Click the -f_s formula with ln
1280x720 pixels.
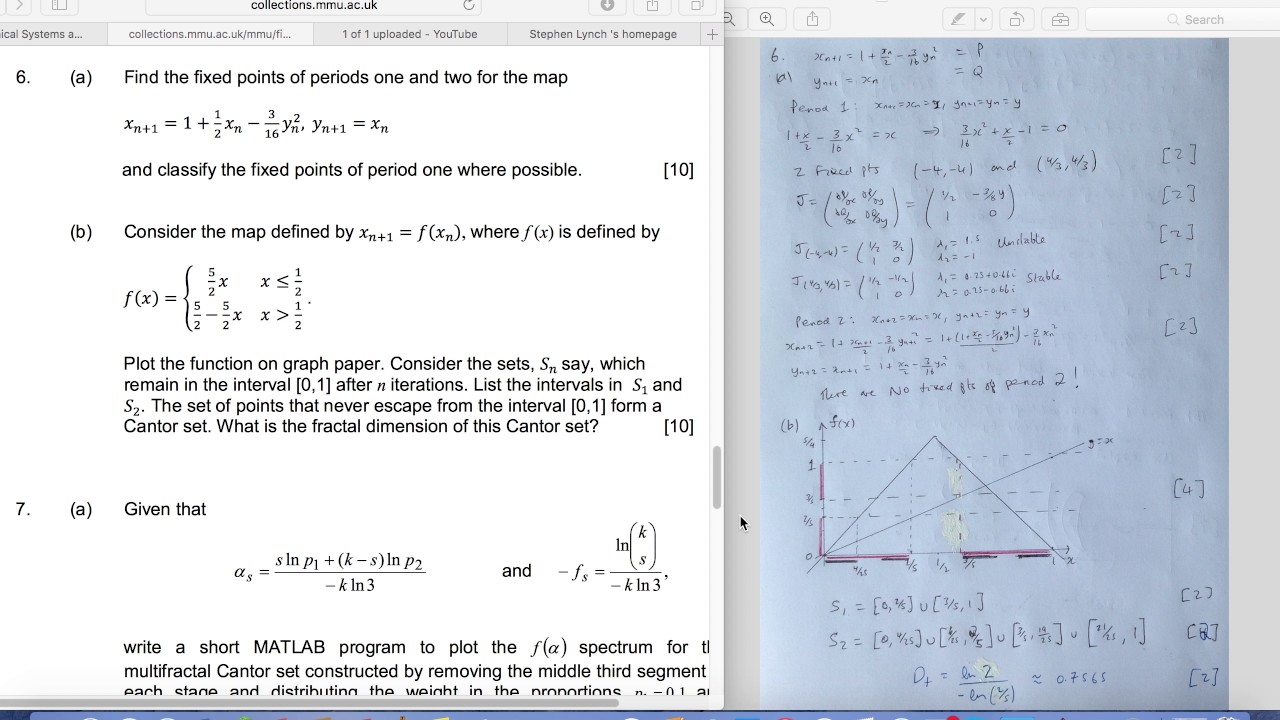pos(611,558)
